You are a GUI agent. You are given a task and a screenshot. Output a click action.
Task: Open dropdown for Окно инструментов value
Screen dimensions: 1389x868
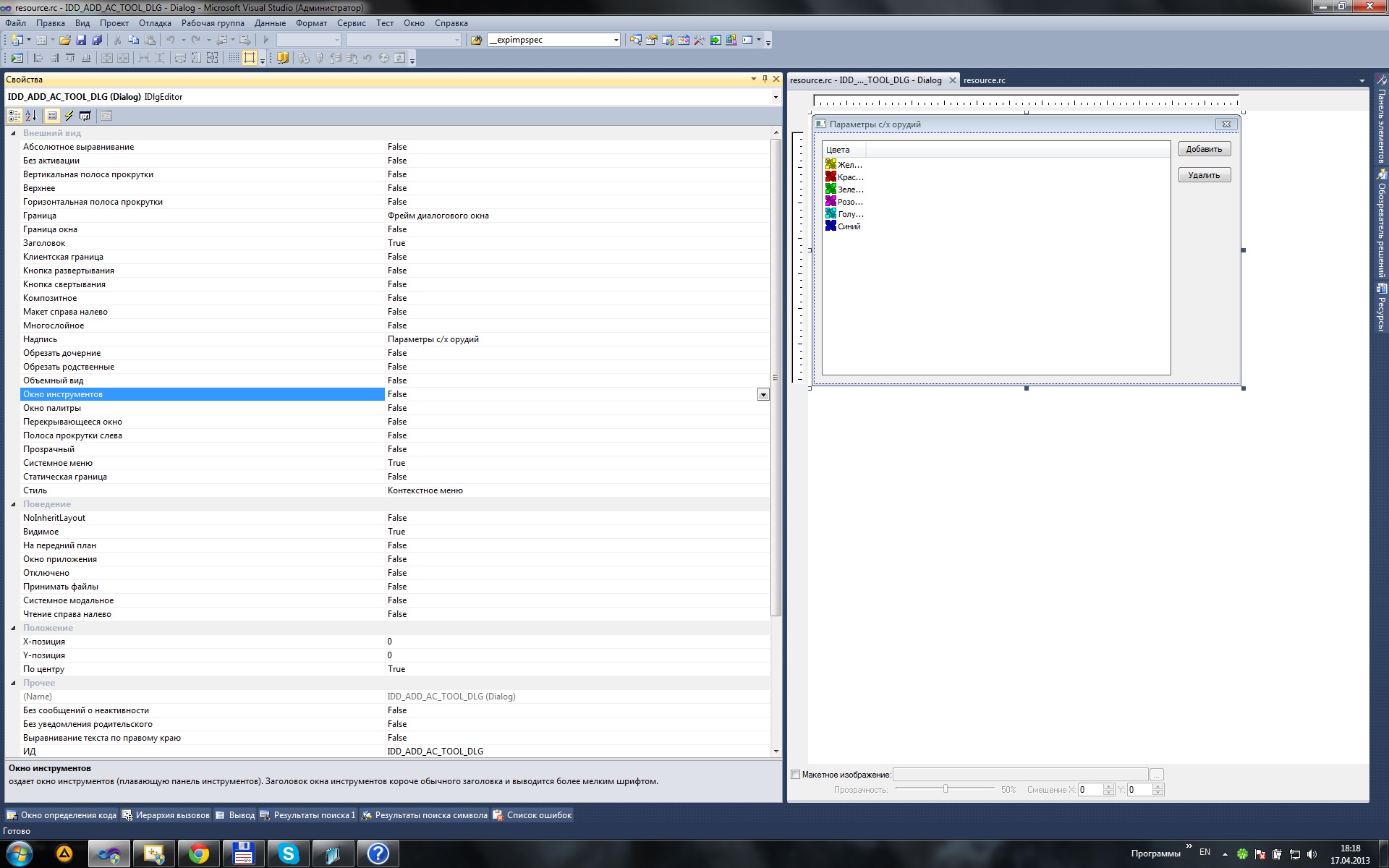pyautogui.click(x=763, y=394)
